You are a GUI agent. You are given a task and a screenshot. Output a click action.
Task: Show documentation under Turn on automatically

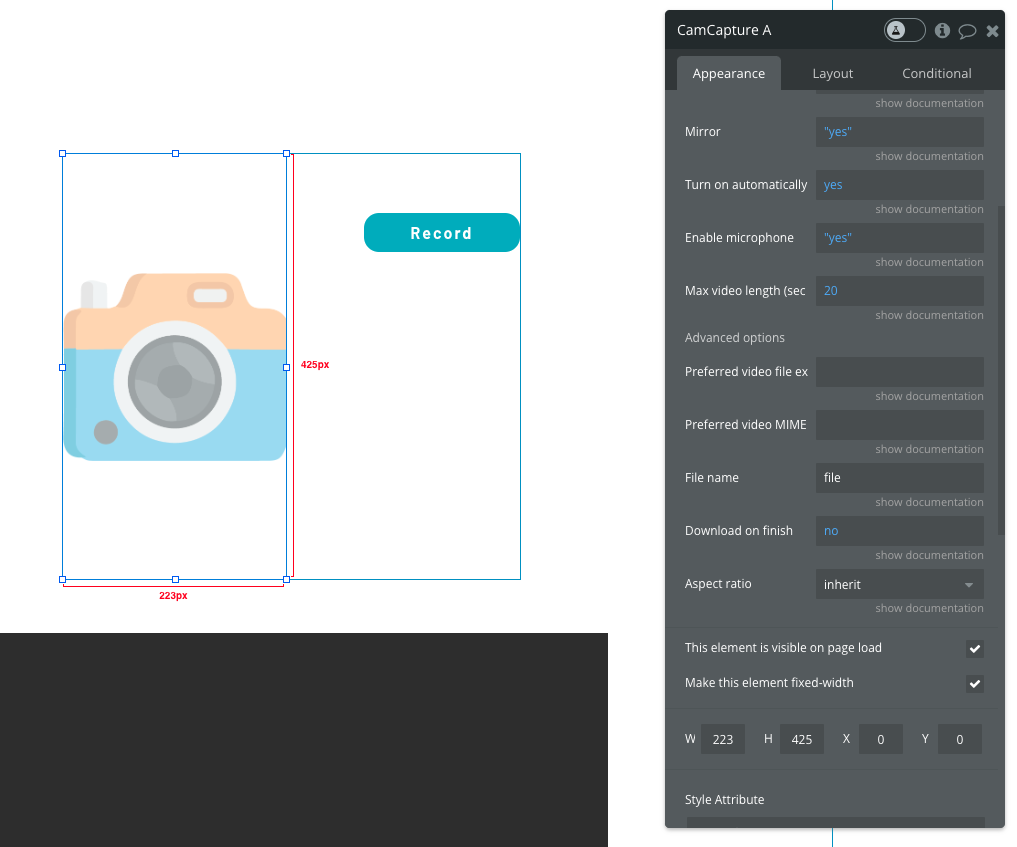coord(929,209)
